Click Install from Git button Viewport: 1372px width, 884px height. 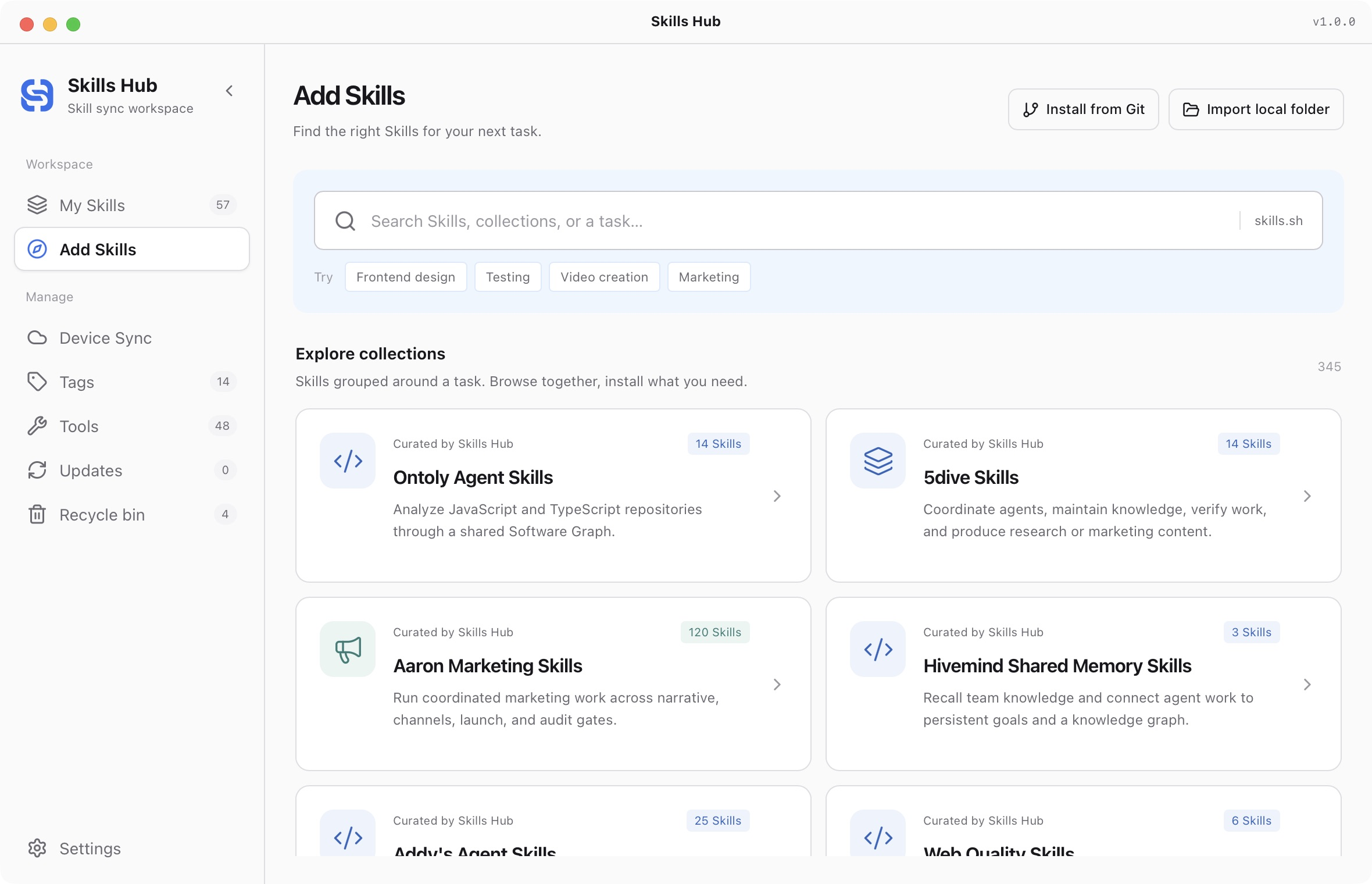[1084, 109]
